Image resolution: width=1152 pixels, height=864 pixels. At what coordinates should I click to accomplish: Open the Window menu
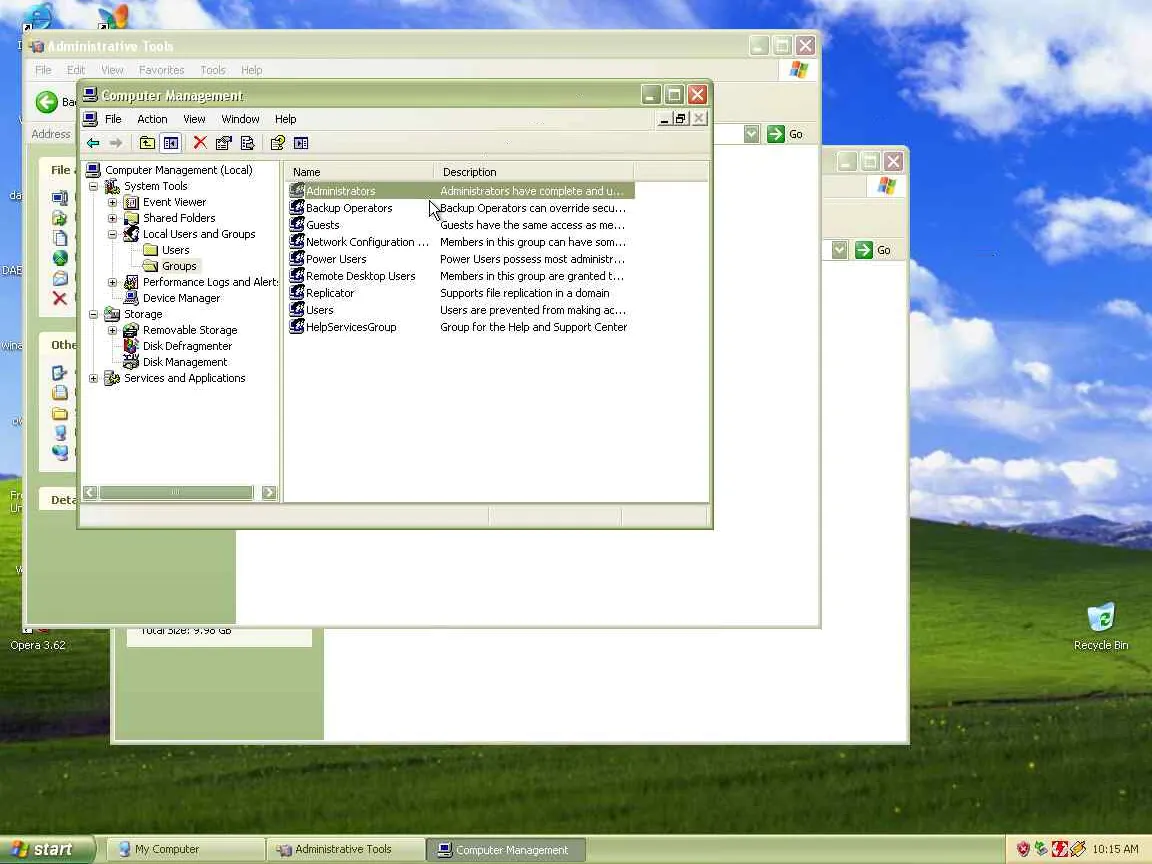[x=240, y=119]
